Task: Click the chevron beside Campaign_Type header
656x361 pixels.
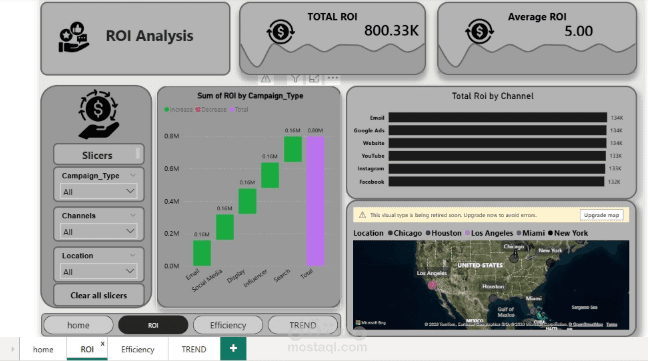Action: pos(133,175)
